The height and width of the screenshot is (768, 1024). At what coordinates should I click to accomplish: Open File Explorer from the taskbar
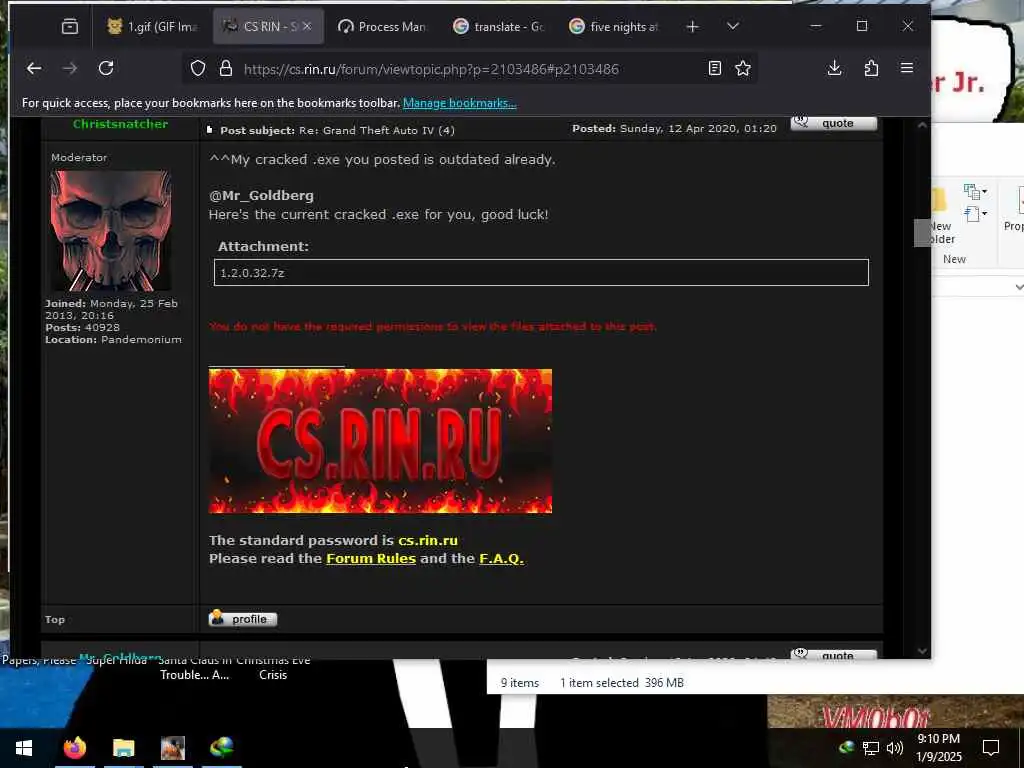tap(123, 748)
